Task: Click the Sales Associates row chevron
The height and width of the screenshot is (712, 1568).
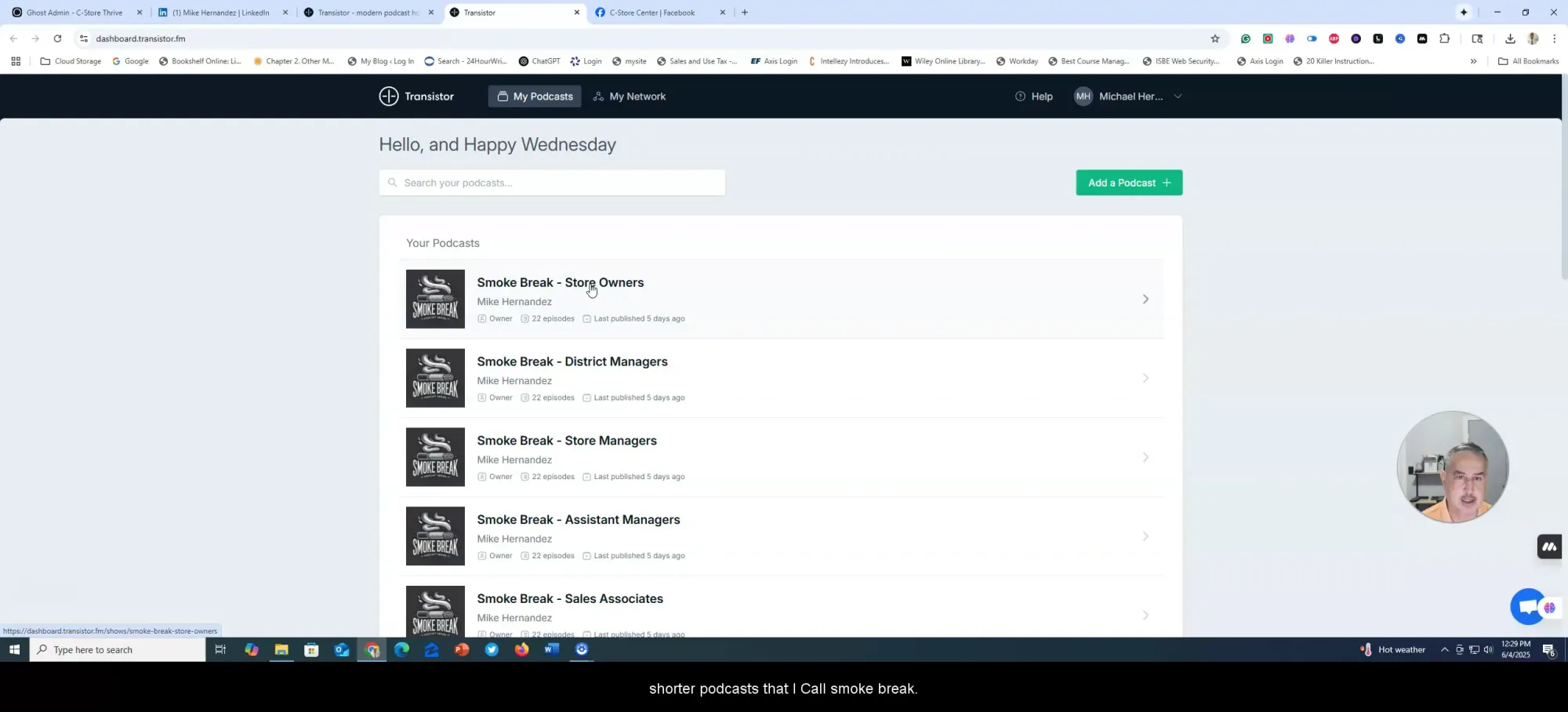Action: 1145,616
